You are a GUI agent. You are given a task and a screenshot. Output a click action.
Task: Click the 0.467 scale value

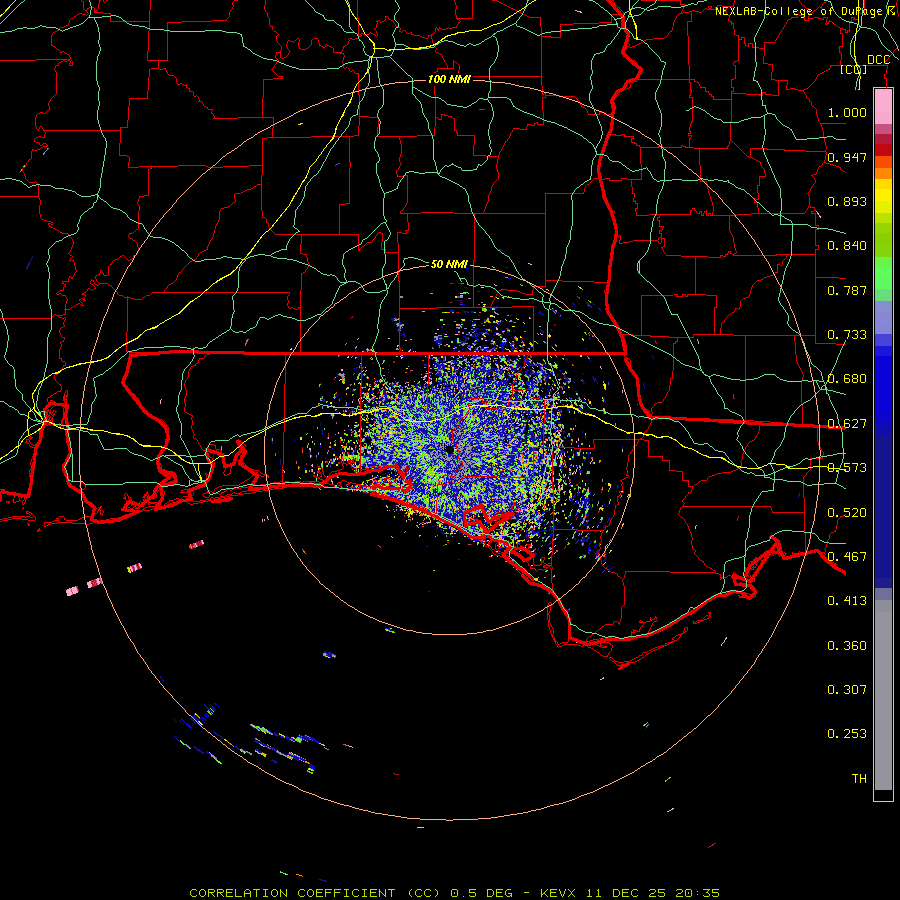(x=847, y=557)
